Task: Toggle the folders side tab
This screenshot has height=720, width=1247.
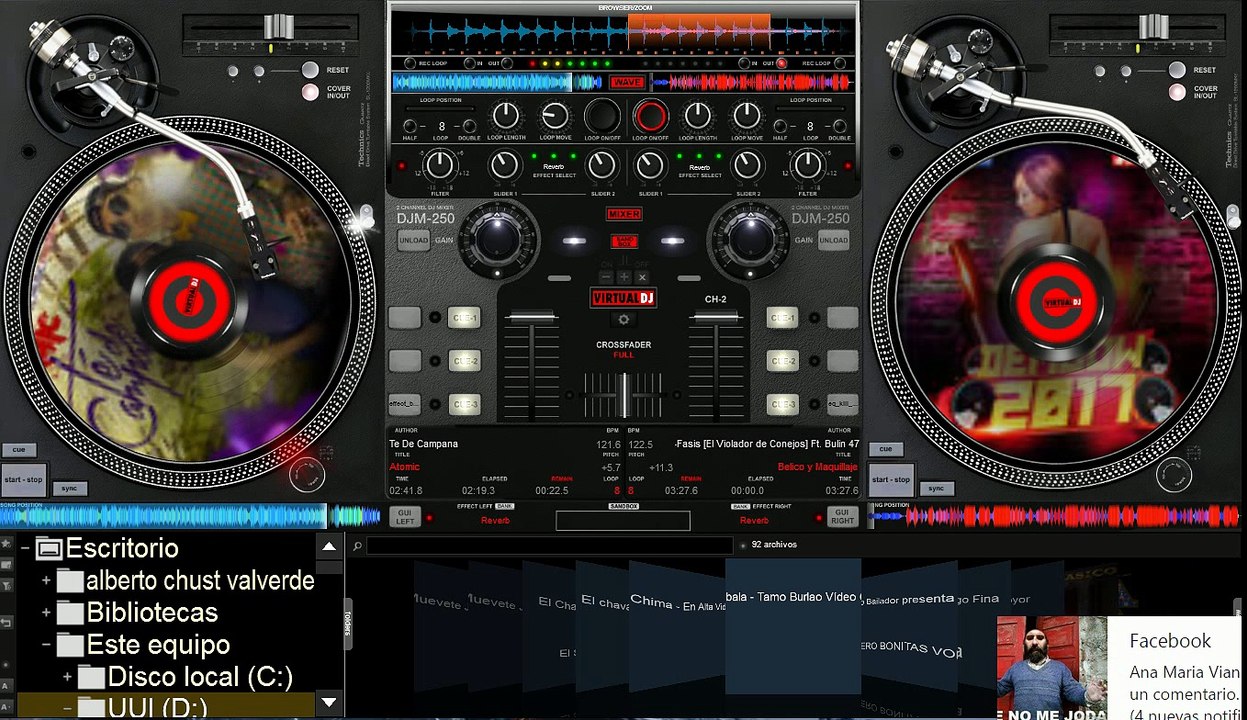Action: (x=348, y=624)
